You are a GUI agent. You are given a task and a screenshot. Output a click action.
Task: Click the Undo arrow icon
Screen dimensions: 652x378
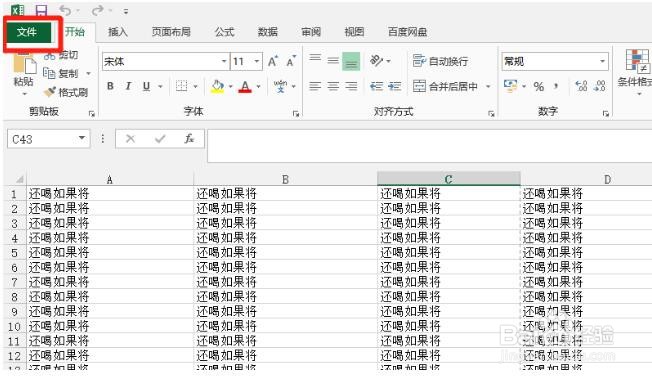[65, 10]
